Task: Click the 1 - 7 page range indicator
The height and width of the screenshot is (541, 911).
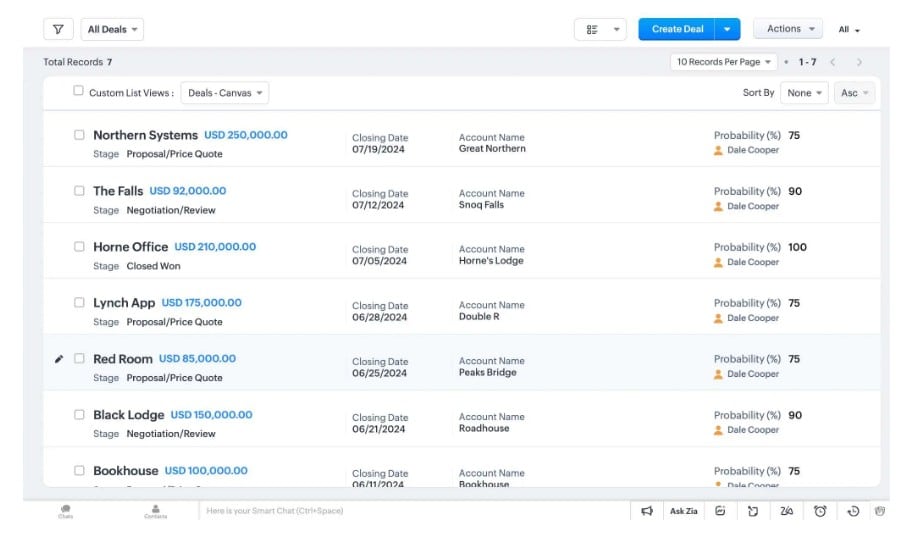Action: [x=807, y=62]
